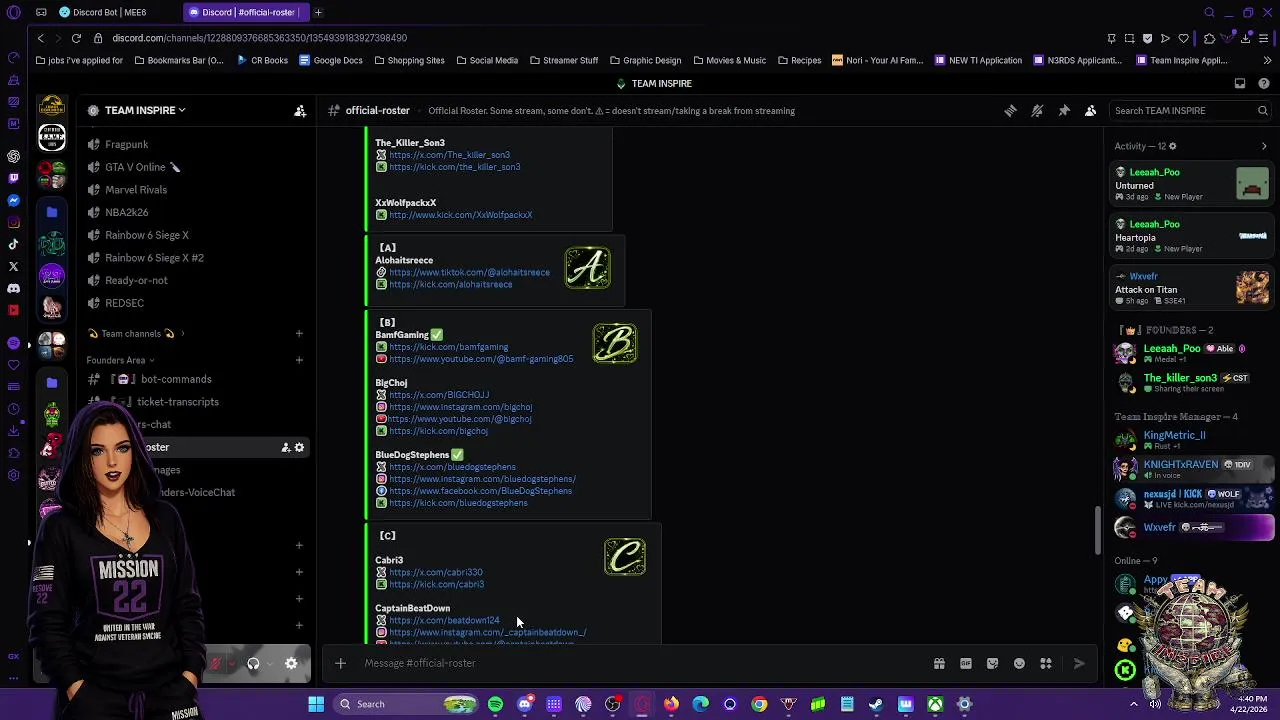The width and height of the screenshot is (1280, 720).
Task: Toggle deafen headphones icon
Action: 253,664
